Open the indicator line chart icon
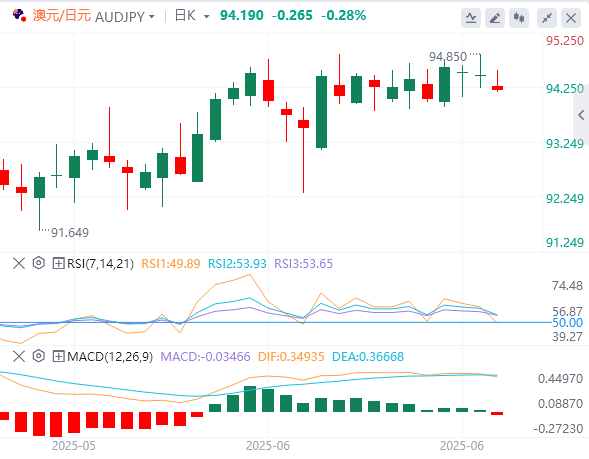Screen dimensions: 589x459 (x=471, y=18)
